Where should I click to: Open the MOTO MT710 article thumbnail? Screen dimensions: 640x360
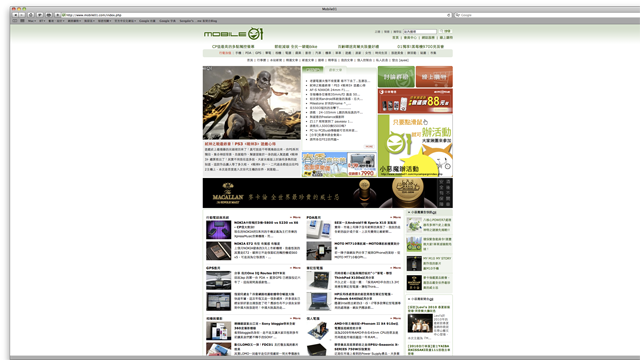tap(319, 251)
